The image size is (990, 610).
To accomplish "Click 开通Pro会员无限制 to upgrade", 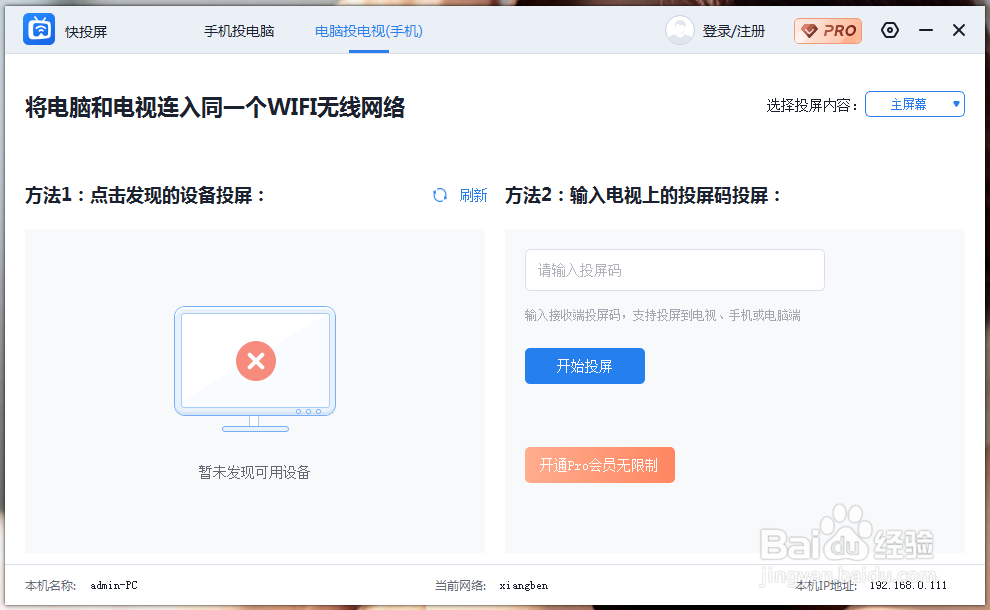I will pos(600,465).
